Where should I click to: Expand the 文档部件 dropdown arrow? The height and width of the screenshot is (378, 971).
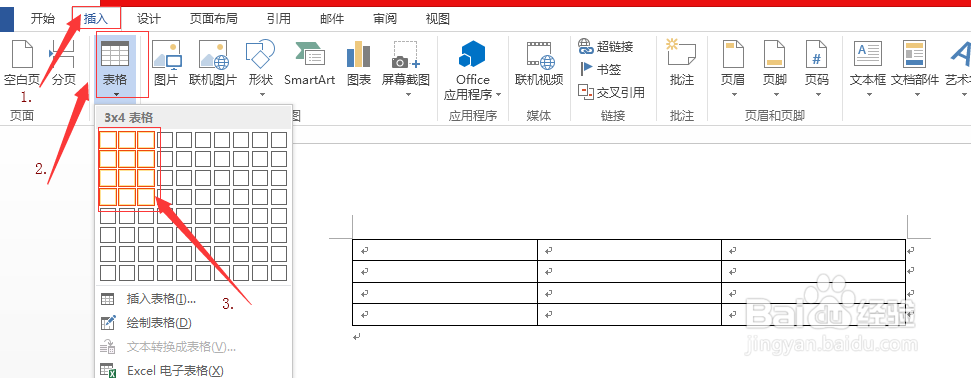click(x=917, y=95)
